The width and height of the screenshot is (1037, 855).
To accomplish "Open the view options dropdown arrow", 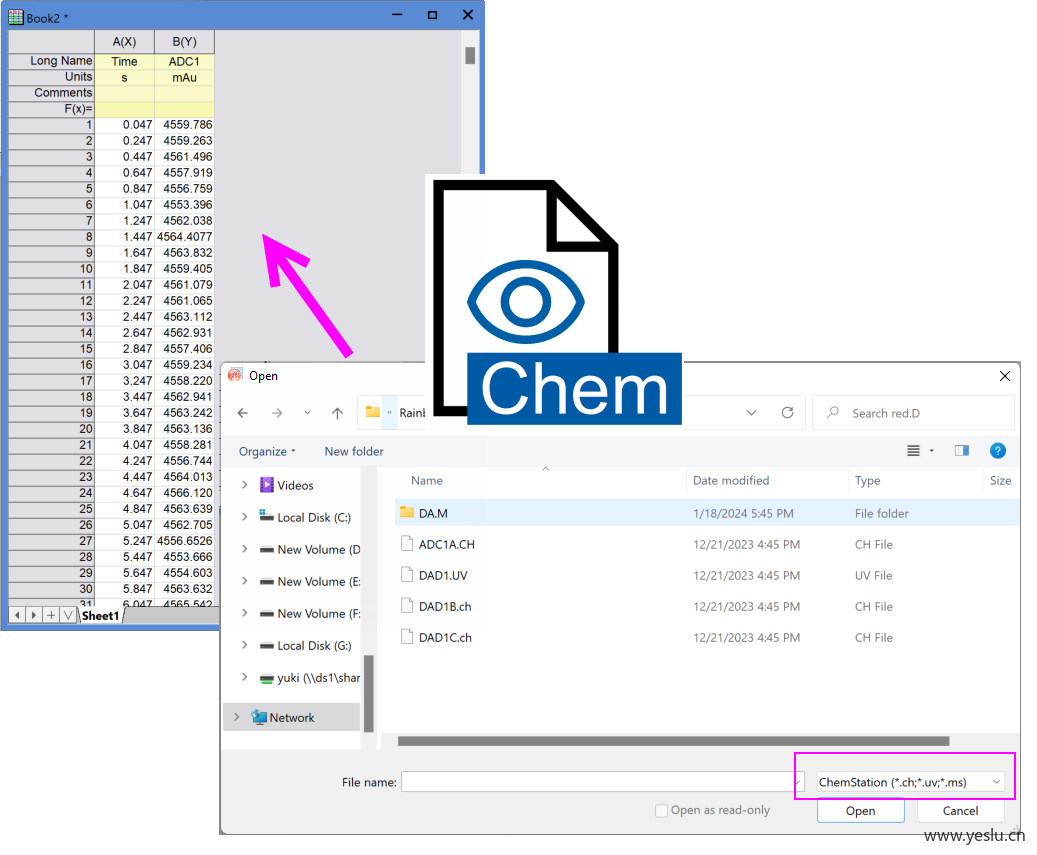I will click(932, 451).
